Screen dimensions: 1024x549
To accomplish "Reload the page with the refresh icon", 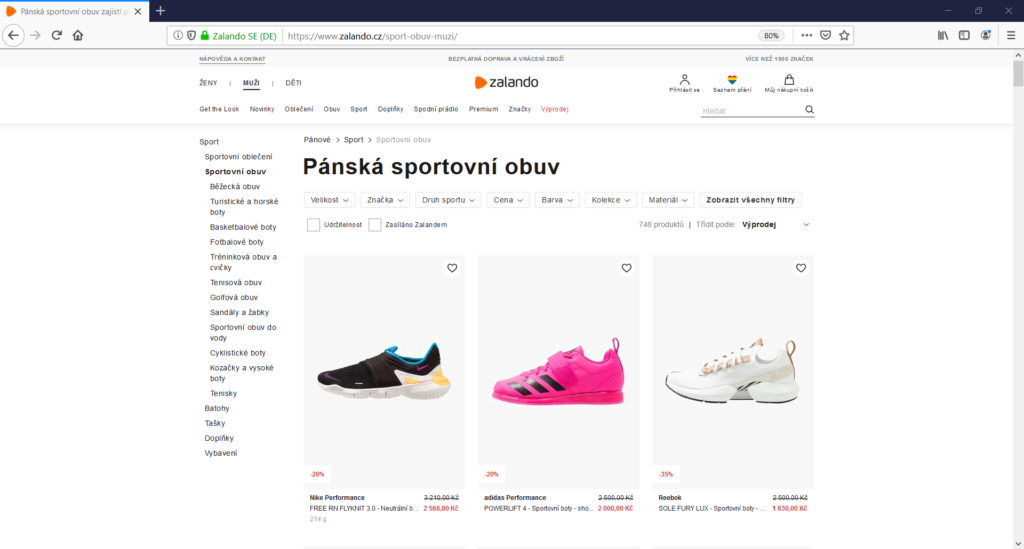I will click(x=57, y=35).
